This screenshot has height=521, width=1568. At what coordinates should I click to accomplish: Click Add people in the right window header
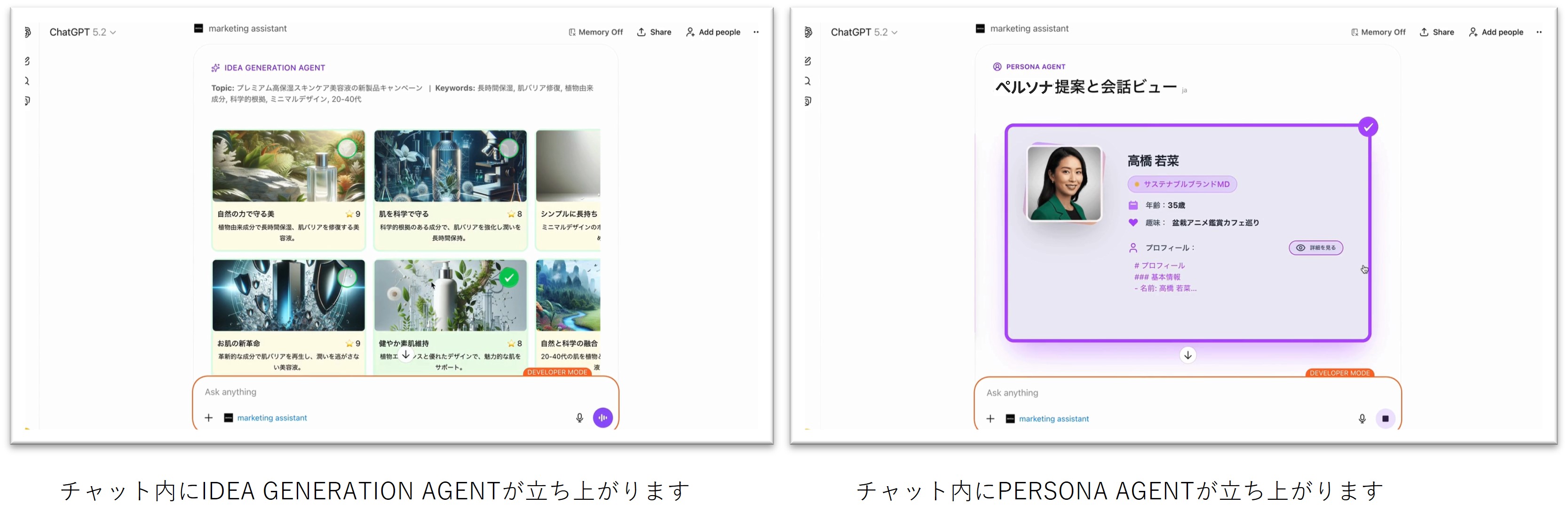pyautogui.click(x=1496, y=32)
